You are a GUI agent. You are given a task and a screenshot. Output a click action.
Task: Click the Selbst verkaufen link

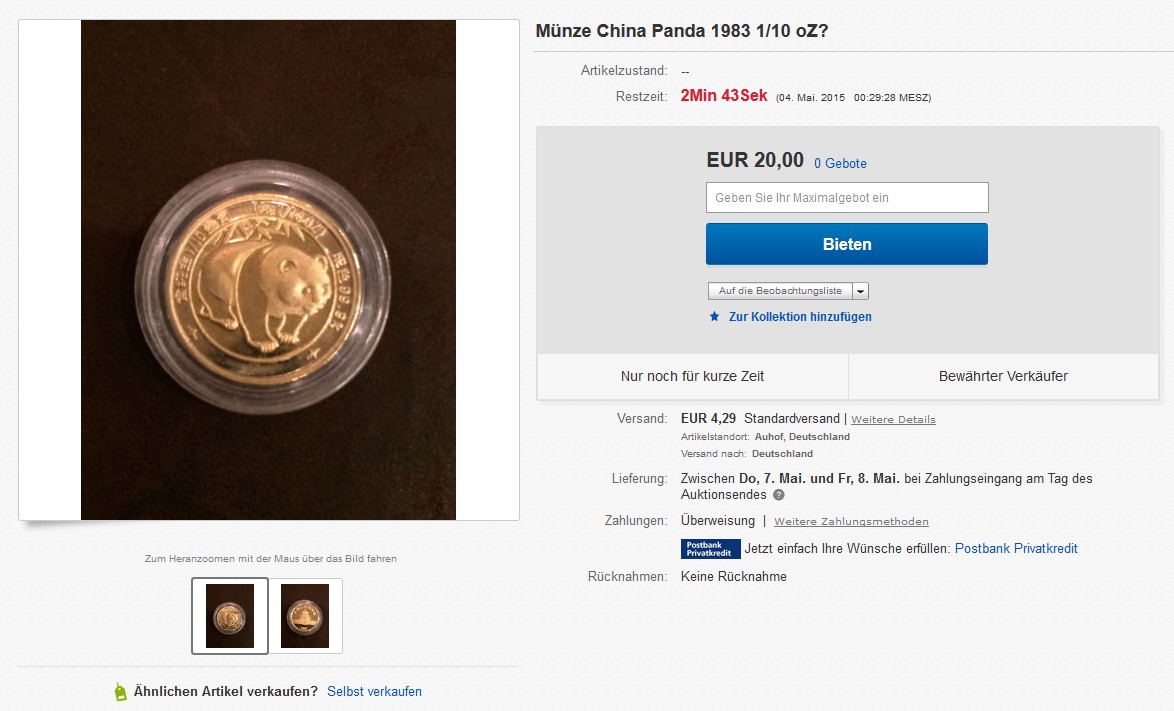374,692
